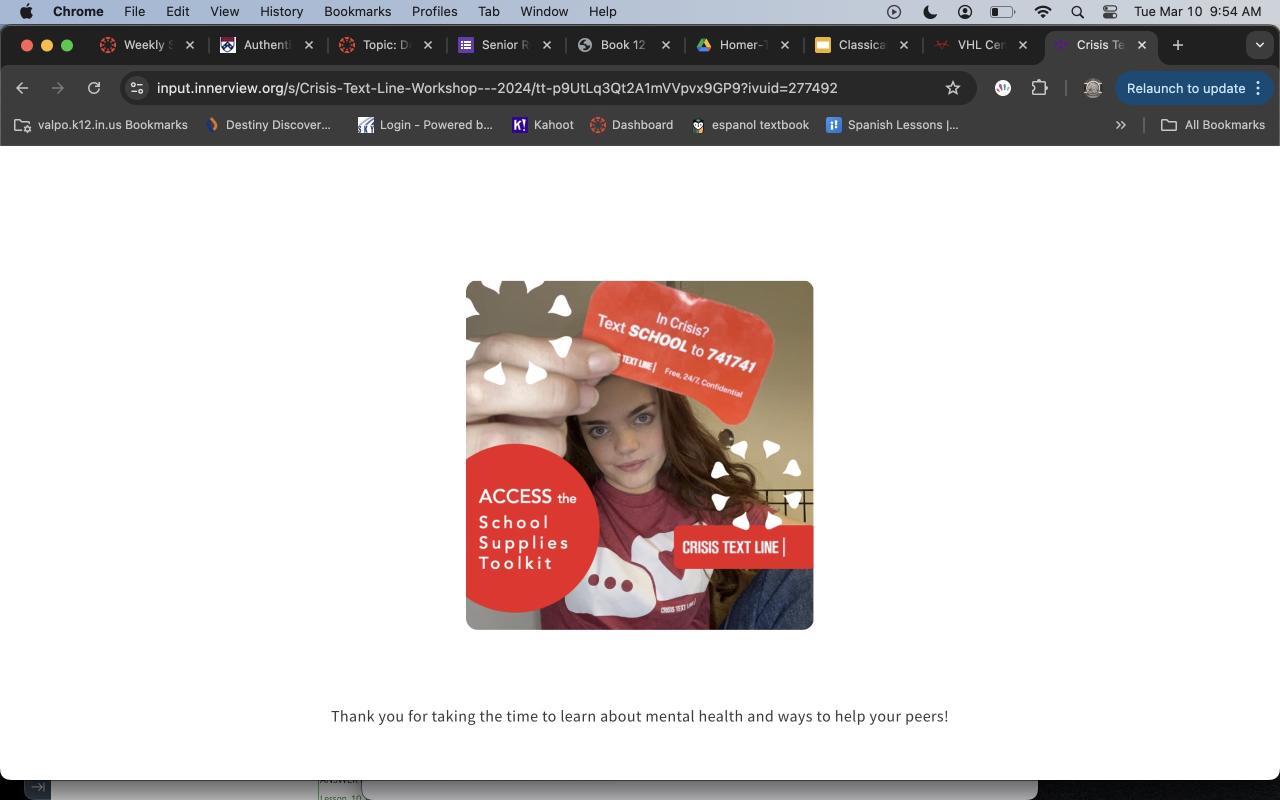1280x800 pixels.
Task: Open the Login - Powered b... bookmark
Action: click(426, 125)
